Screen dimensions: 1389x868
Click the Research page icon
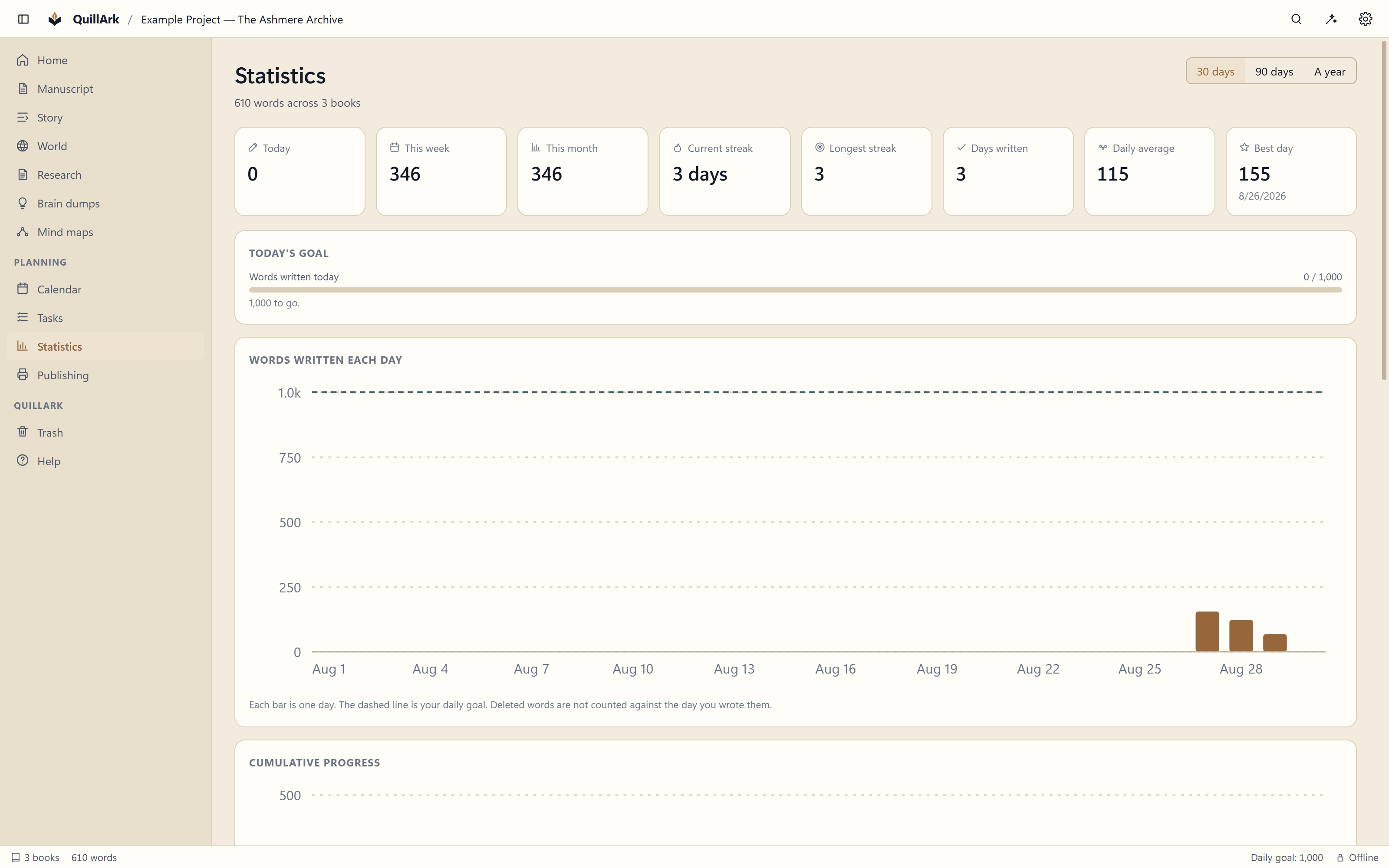tap(23, 174)
